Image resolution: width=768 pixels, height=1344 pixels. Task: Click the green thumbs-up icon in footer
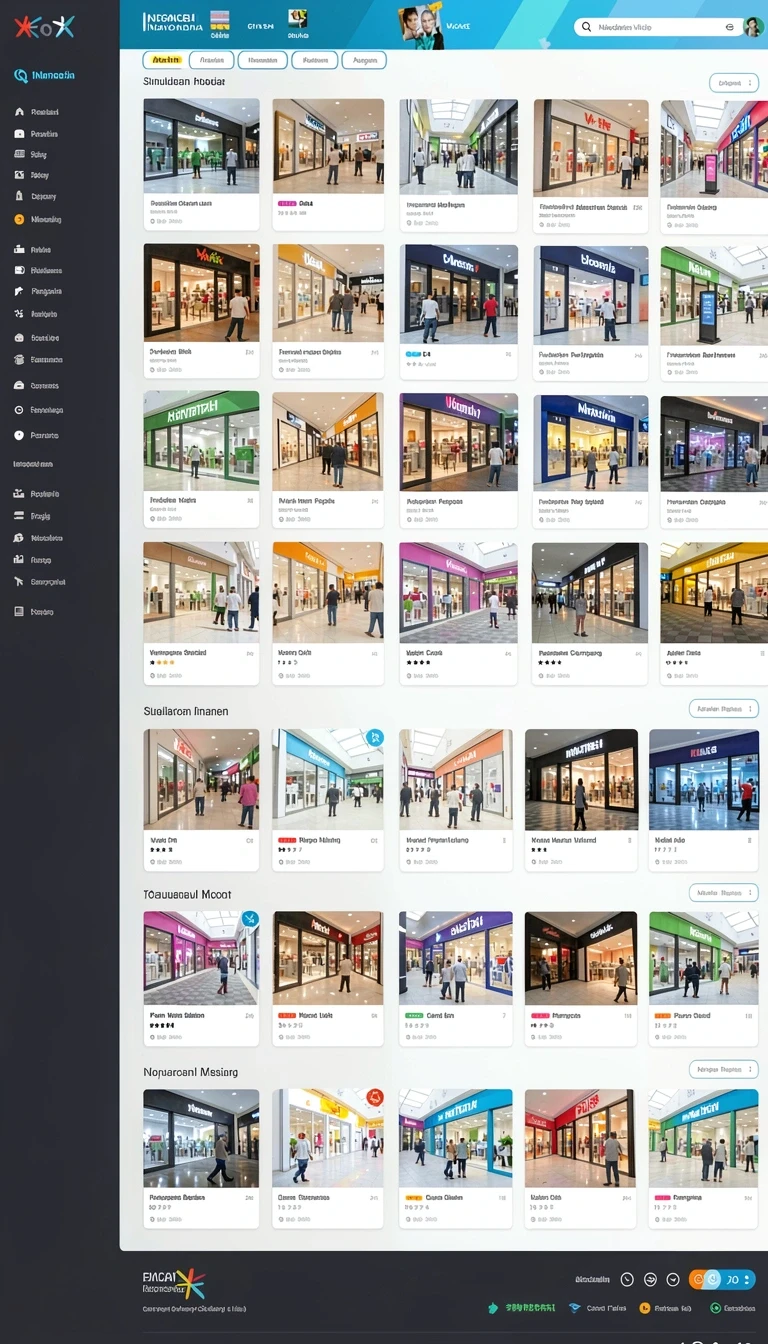tap(493, 1308)
